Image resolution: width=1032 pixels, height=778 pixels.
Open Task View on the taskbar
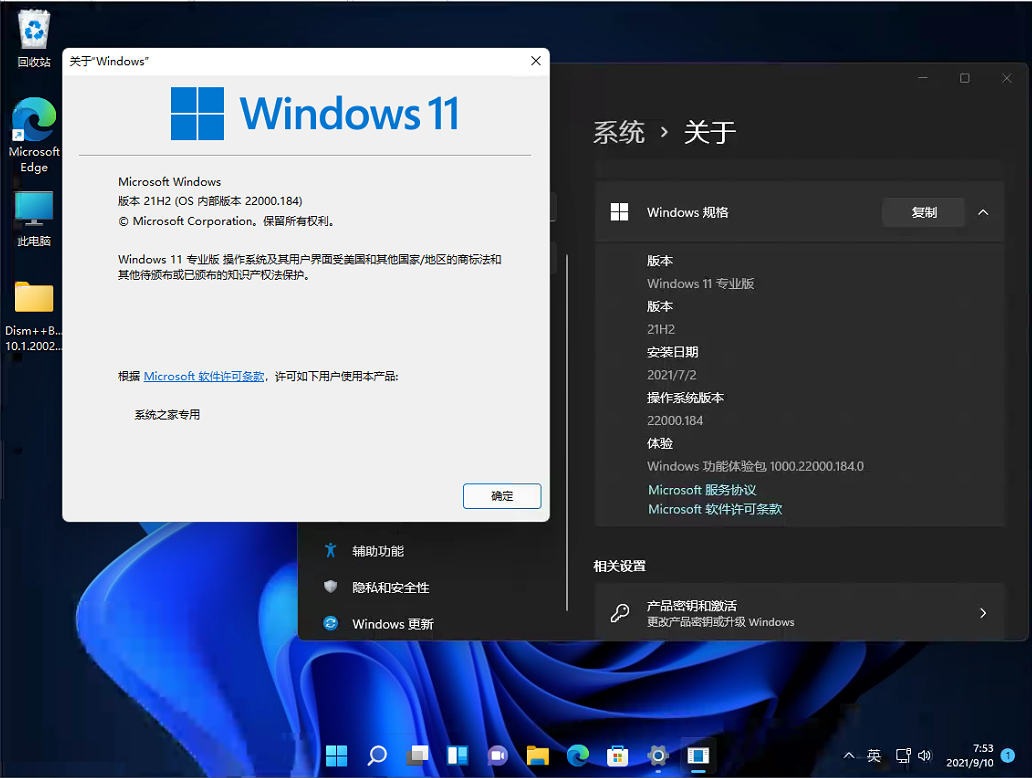tap(417, 756)
